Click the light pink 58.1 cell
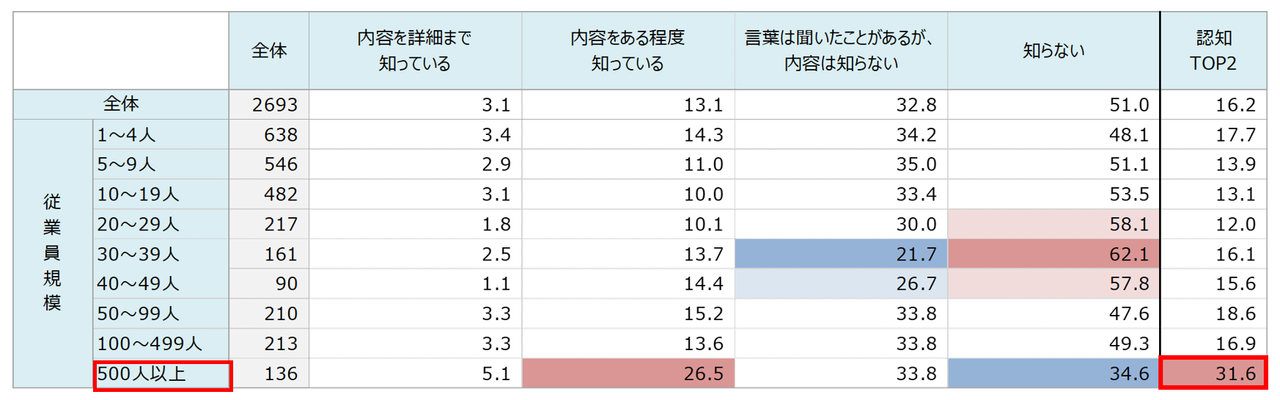Viewport: 1280px width, 400px height. click(1053, 224)
